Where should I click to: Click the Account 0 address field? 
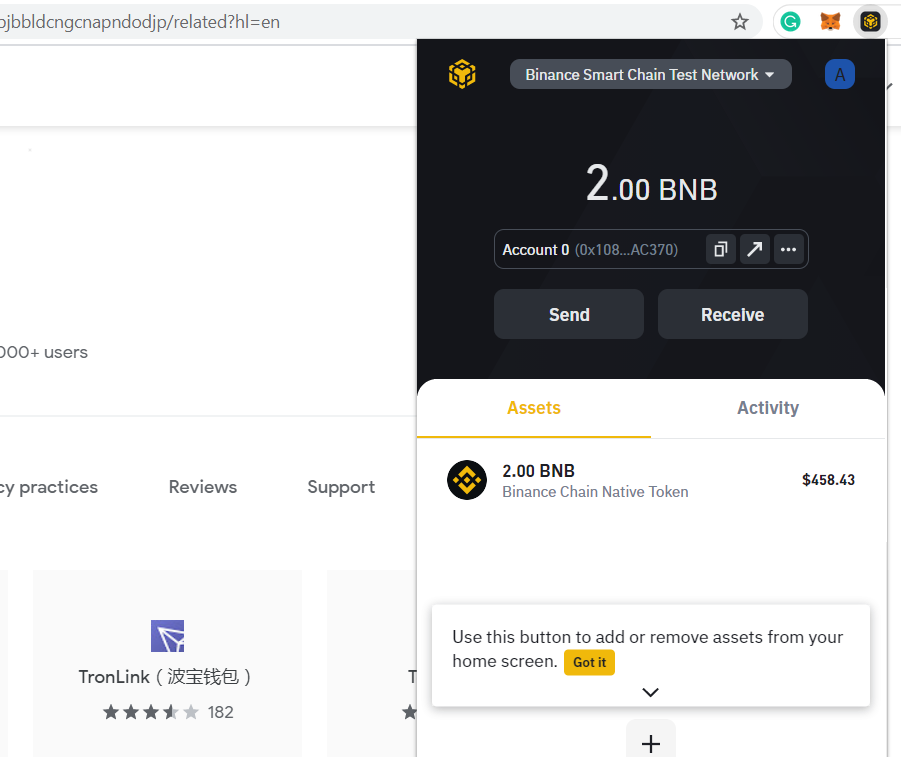pos(651,249)
